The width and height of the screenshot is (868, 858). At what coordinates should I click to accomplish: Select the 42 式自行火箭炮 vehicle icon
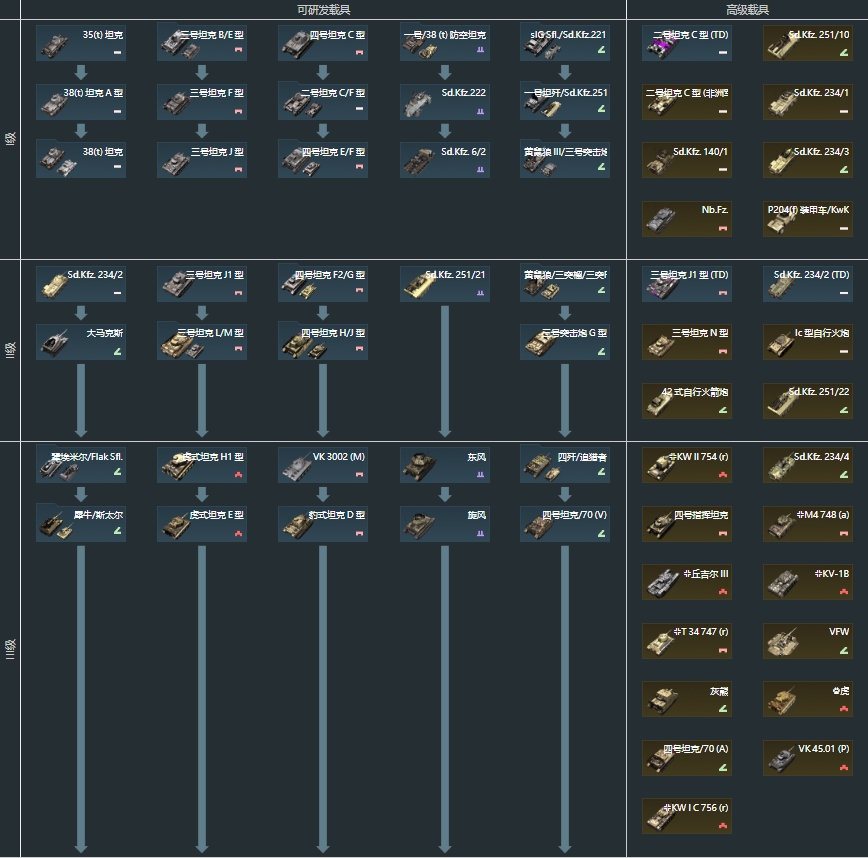(659, 403)
